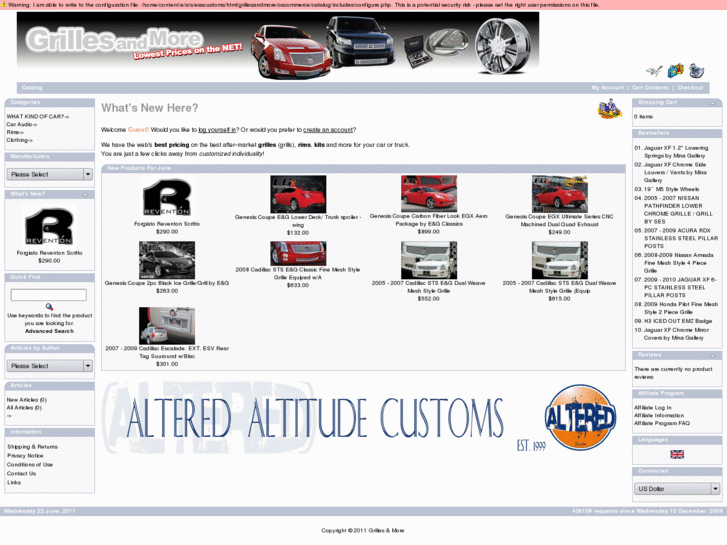Open Cart Contents in the navigation bar
This screenshot has height=545, width=727.
(x=650, y=88)
